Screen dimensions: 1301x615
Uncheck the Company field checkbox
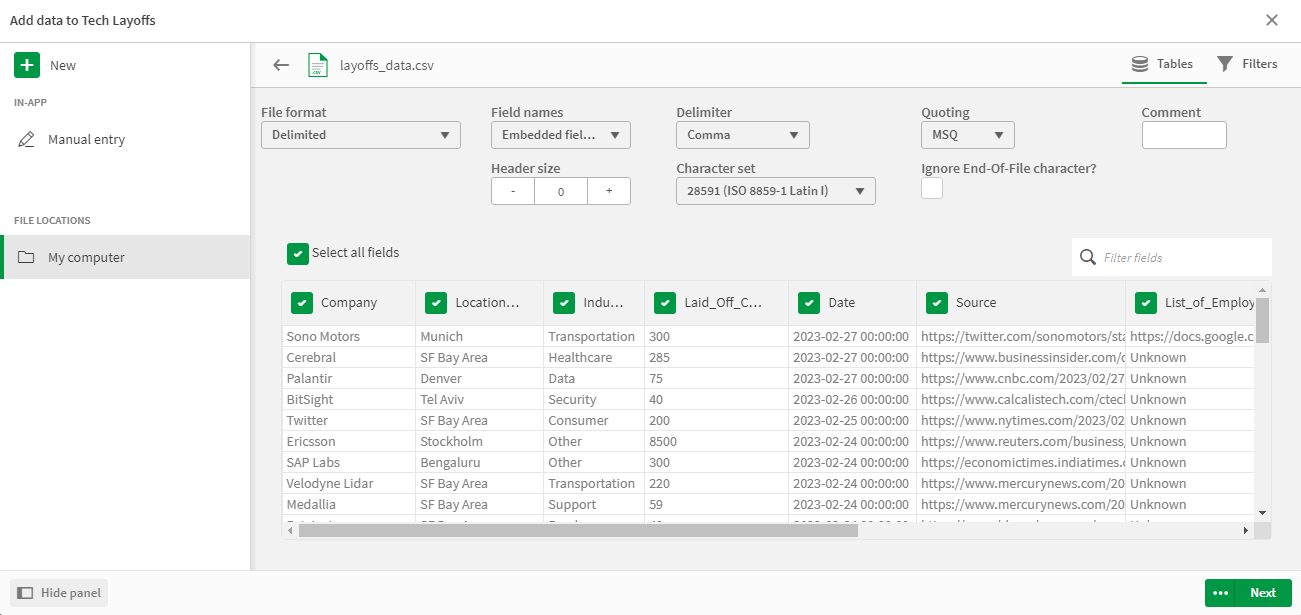(302, 302)
